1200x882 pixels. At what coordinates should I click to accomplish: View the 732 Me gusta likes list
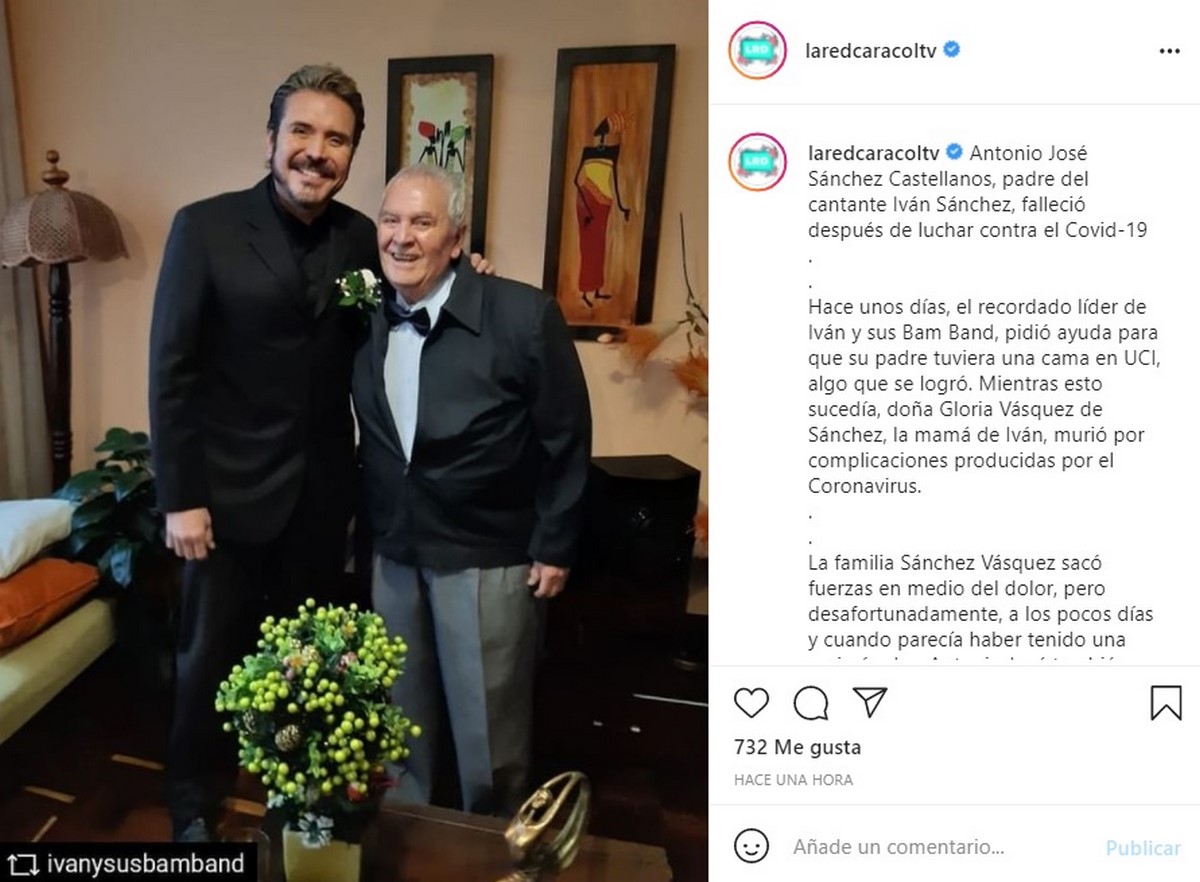point(797,747)
